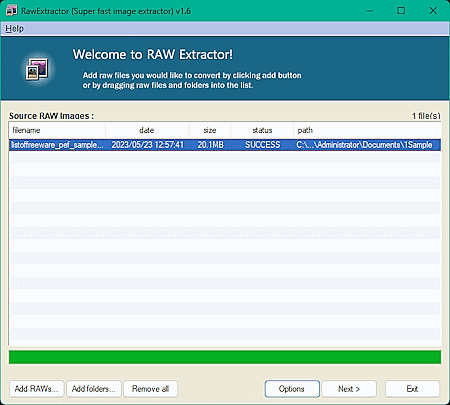450x405 pixels.
Task: Click the photo stack logo in banner
Action: point(37,69)
